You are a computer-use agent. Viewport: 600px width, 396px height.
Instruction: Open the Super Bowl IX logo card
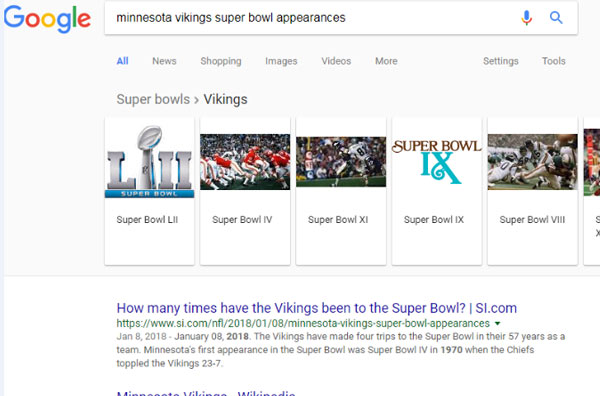point(437,191)
